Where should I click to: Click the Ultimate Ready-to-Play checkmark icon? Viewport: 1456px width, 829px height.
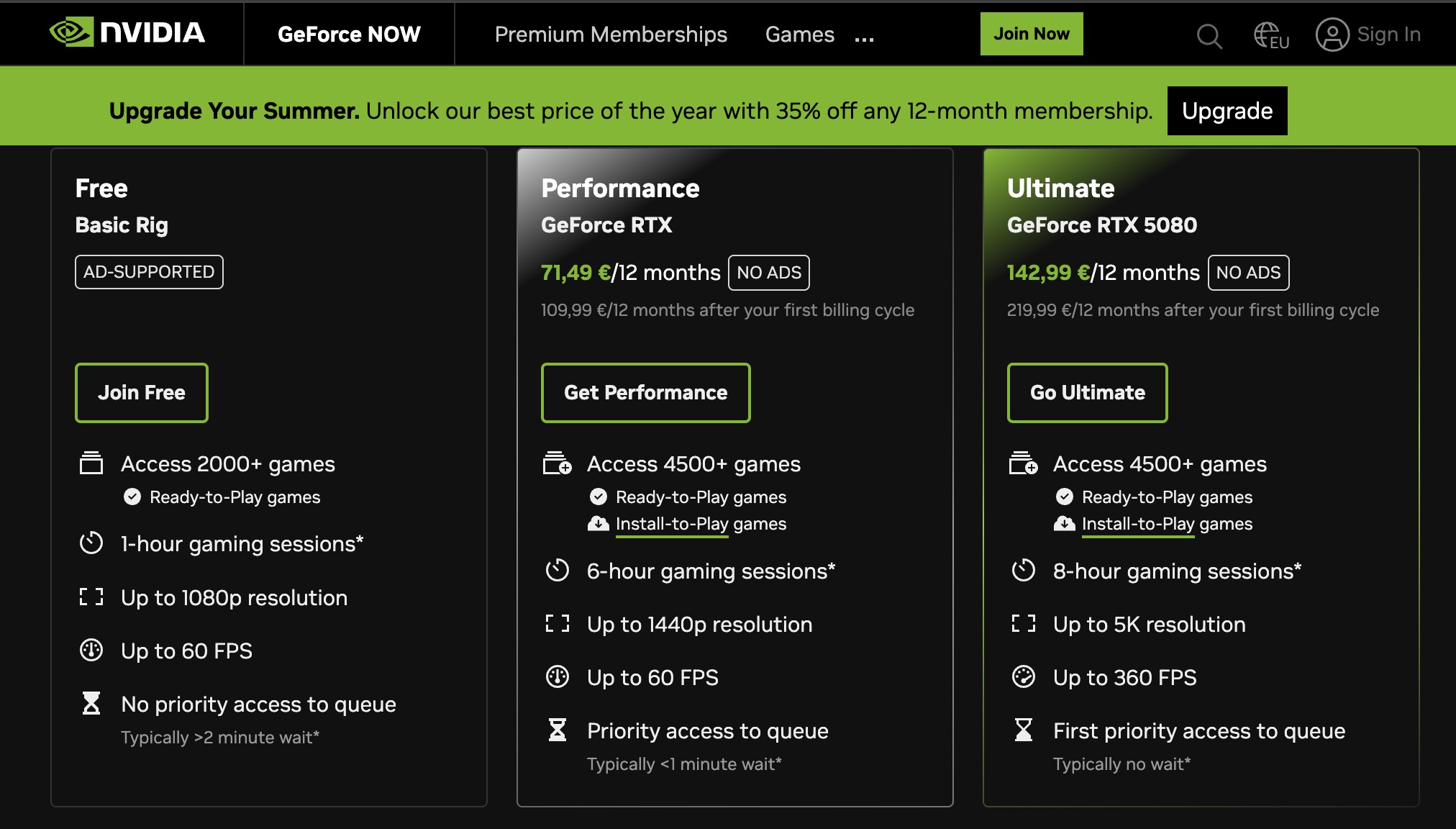(1065, 497)
